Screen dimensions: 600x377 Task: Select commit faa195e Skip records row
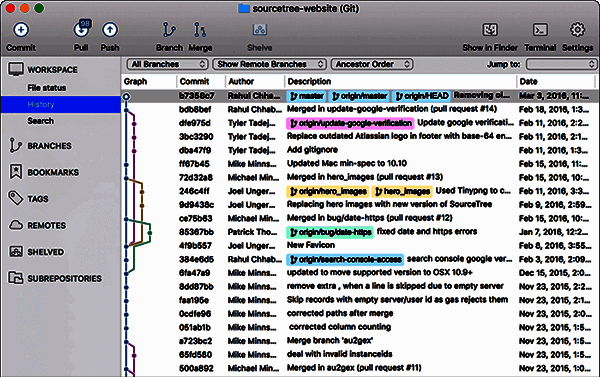(360, 300)
